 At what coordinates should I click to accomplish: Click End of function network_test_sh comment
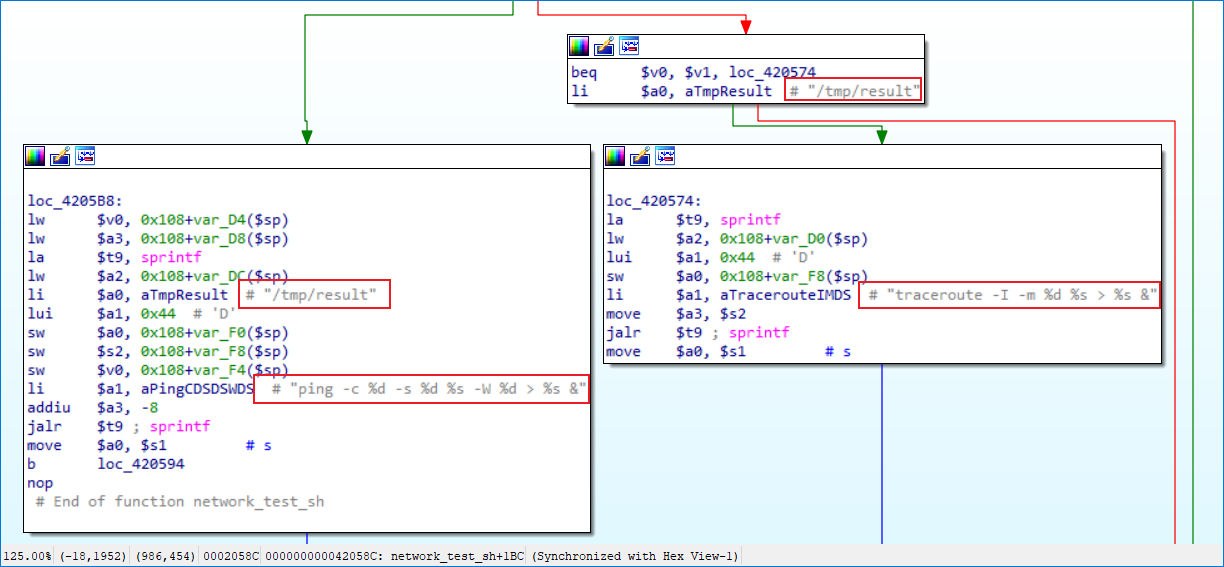click(x=180, y=501)
